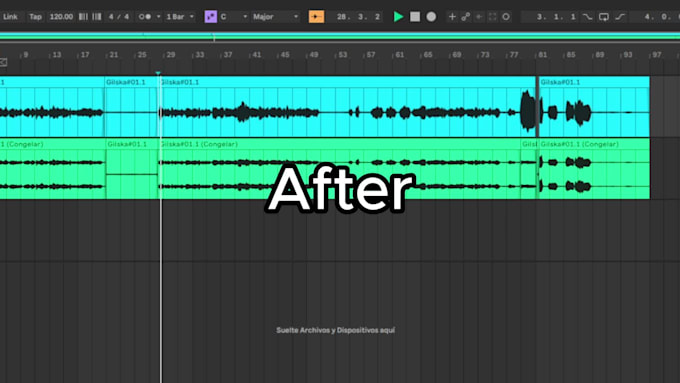Image resolution: width=680 pixels, height=383 pixels.
Task: Select the short green clip labeled Gilsl
Action: coord(529,169)
